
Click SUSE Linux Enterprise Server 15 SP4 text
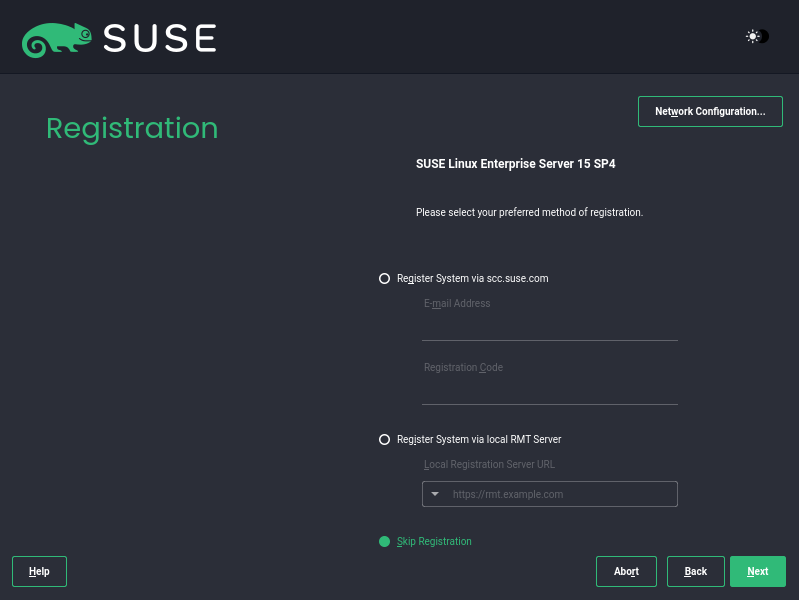pos(515,164)
